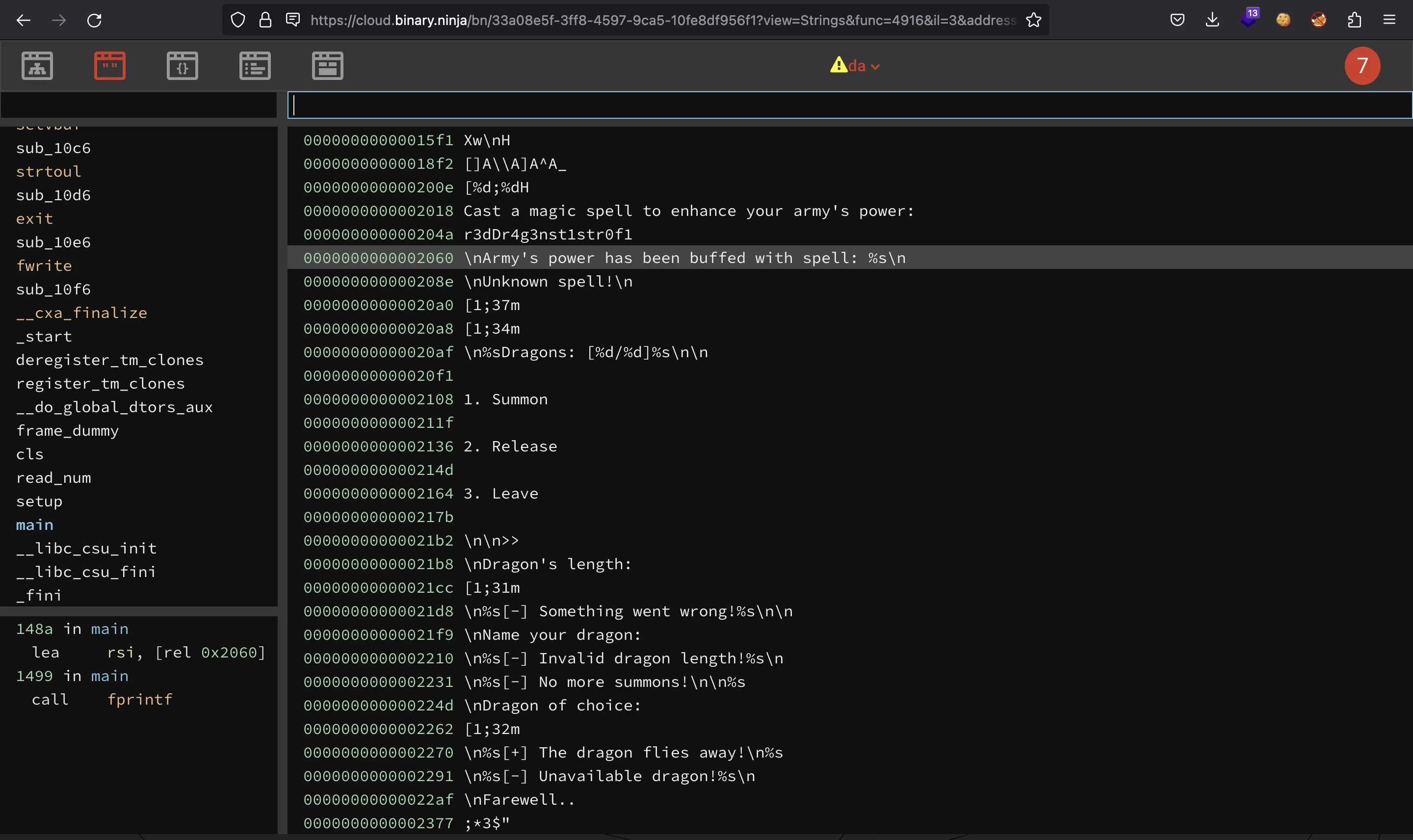Select frame_dummy in function list
The height and width of the screenshot is (840, 1413).
coord(67,431)
